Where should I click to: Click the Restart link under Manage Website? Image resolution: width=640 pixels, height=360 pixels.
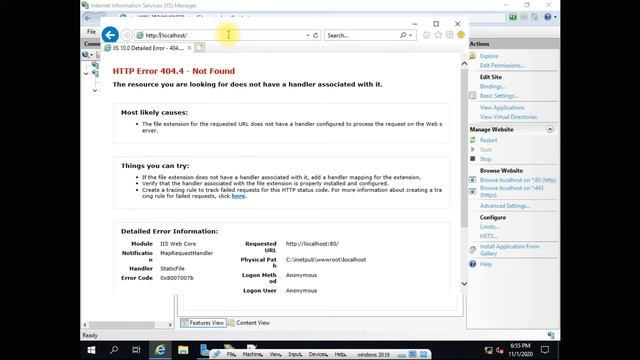488,140
